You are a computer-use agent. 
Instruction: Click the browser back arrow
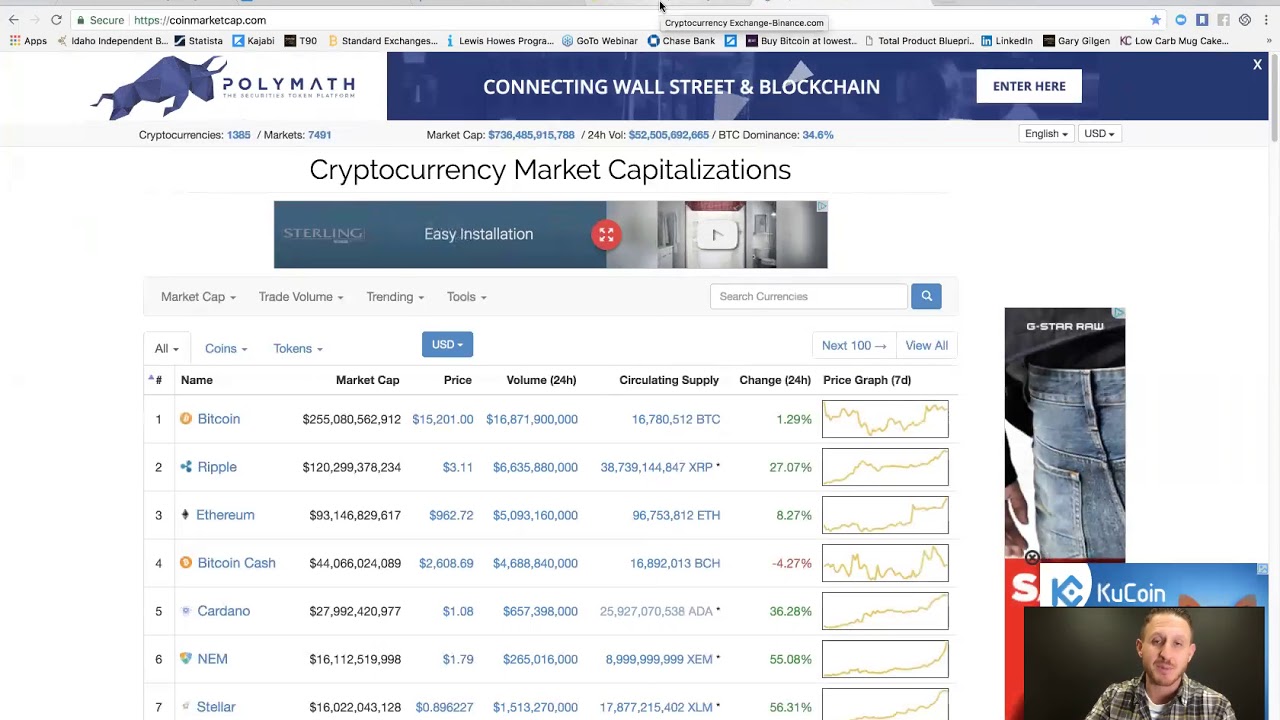coord(14,20)
